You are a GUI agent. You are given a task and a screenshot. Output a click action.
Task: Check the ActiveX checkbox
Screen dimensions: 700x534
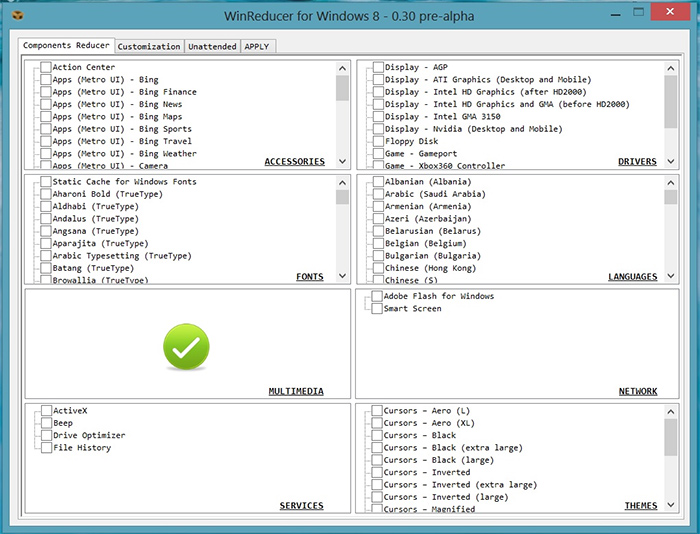click(46, 410)
